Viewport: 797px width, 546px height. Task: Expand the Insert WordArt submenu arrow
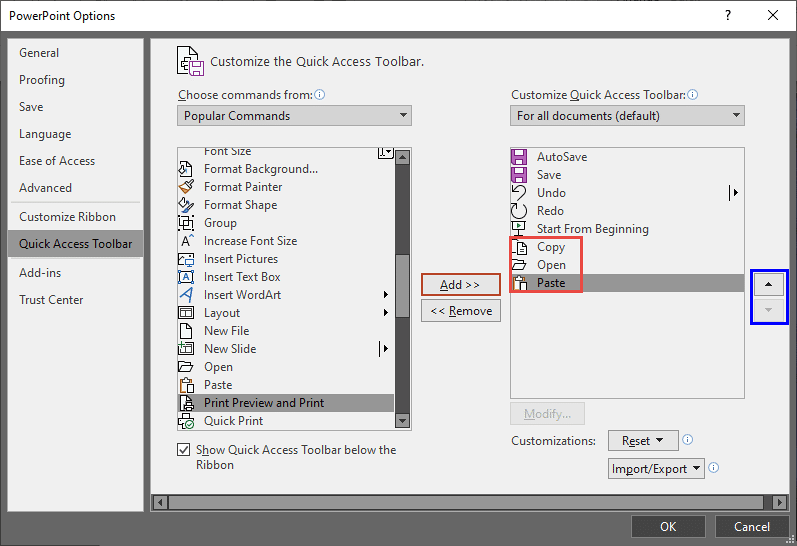coord(386,295)
